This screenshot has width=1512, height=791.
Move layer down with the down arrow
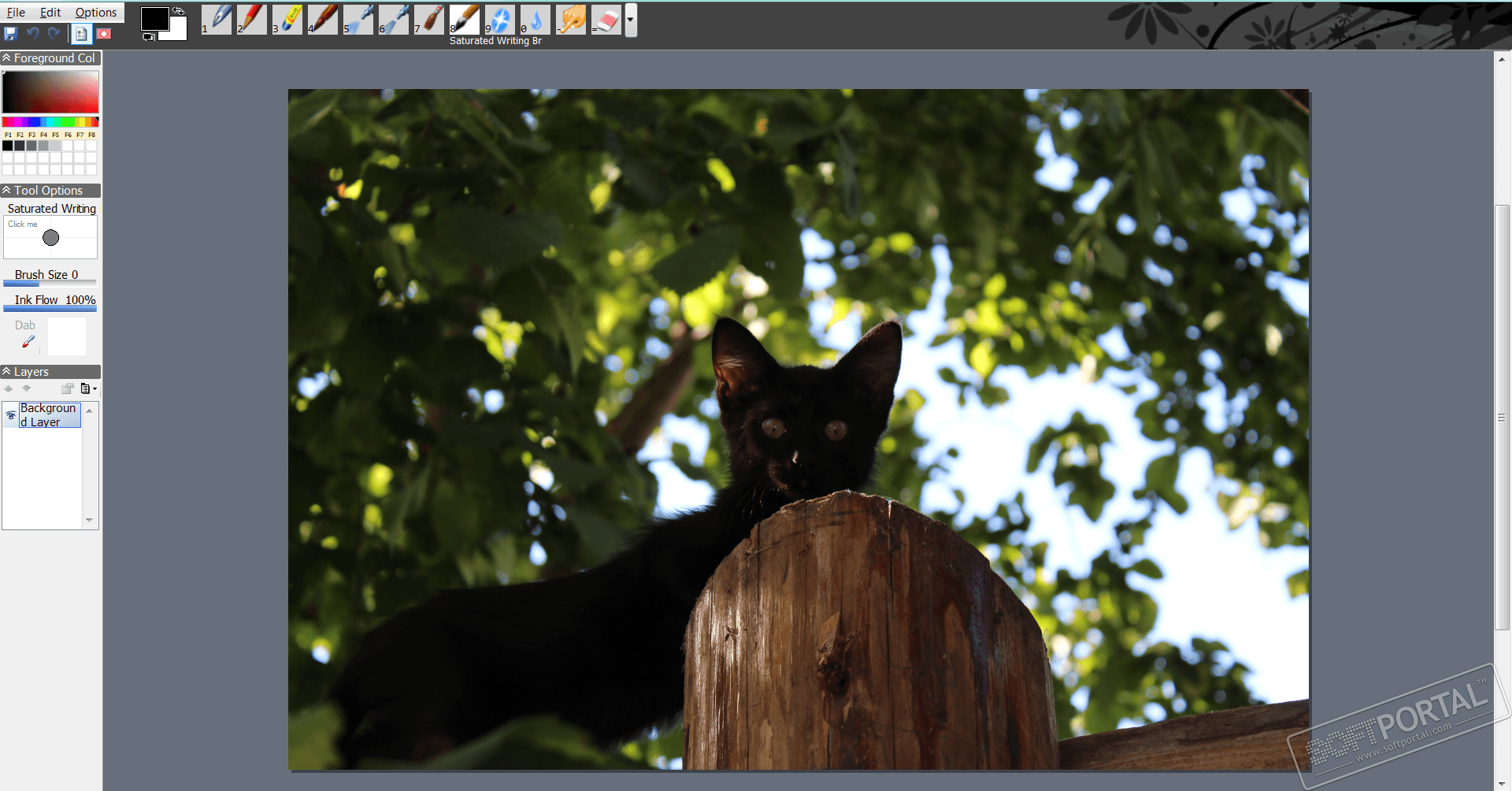click(x=26, y=388)
